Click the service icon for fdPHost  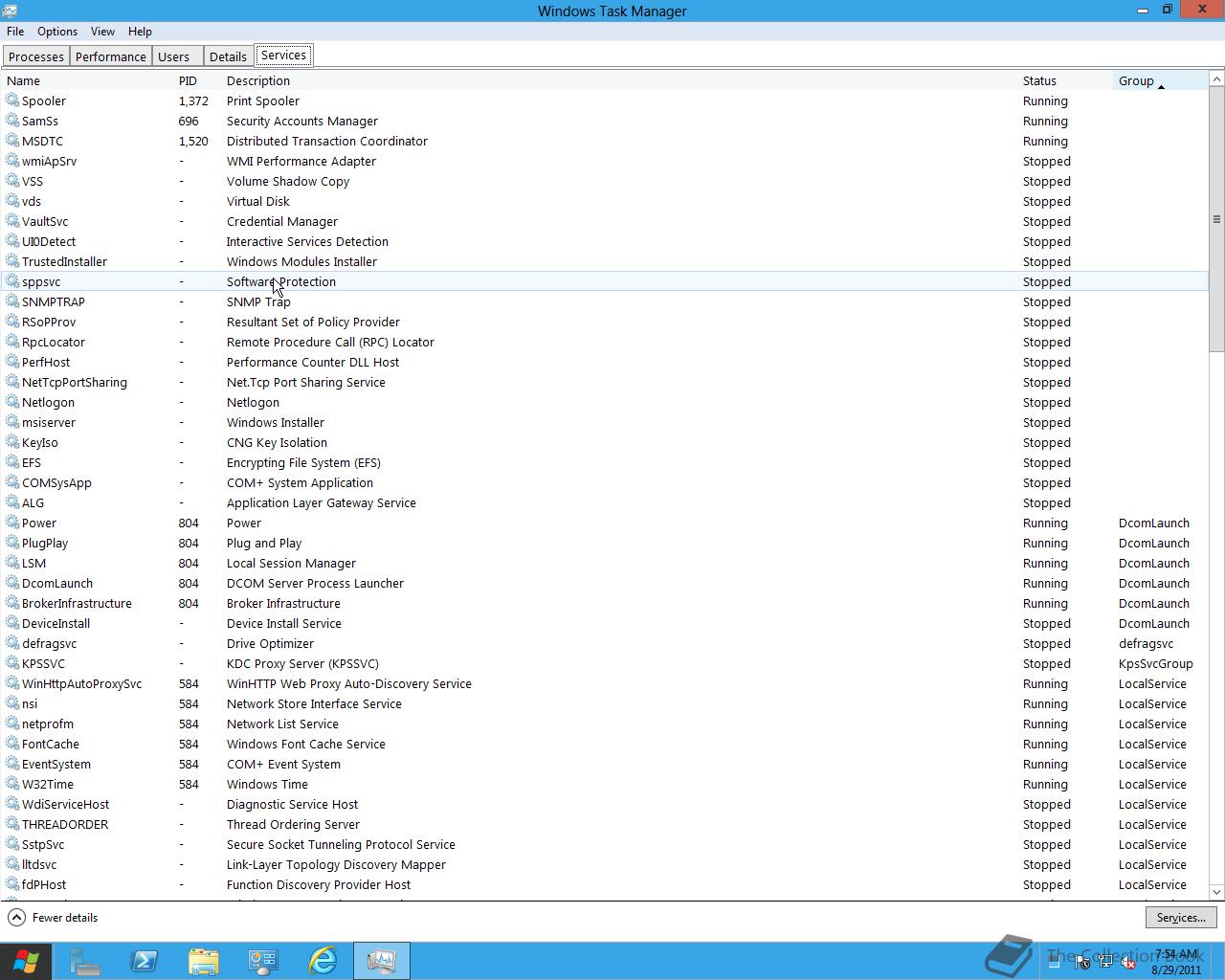(12, 884)
